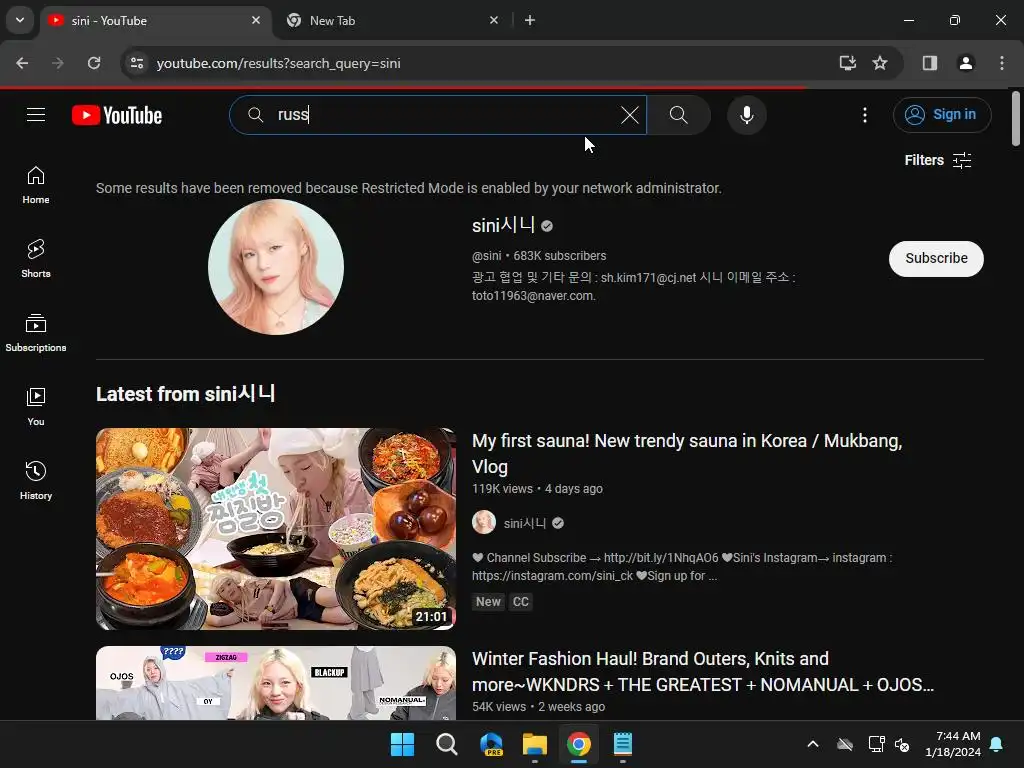Screen dimensions: 1024x768
Task: Open the Chrome profile icon
Action: coord(966,63)
